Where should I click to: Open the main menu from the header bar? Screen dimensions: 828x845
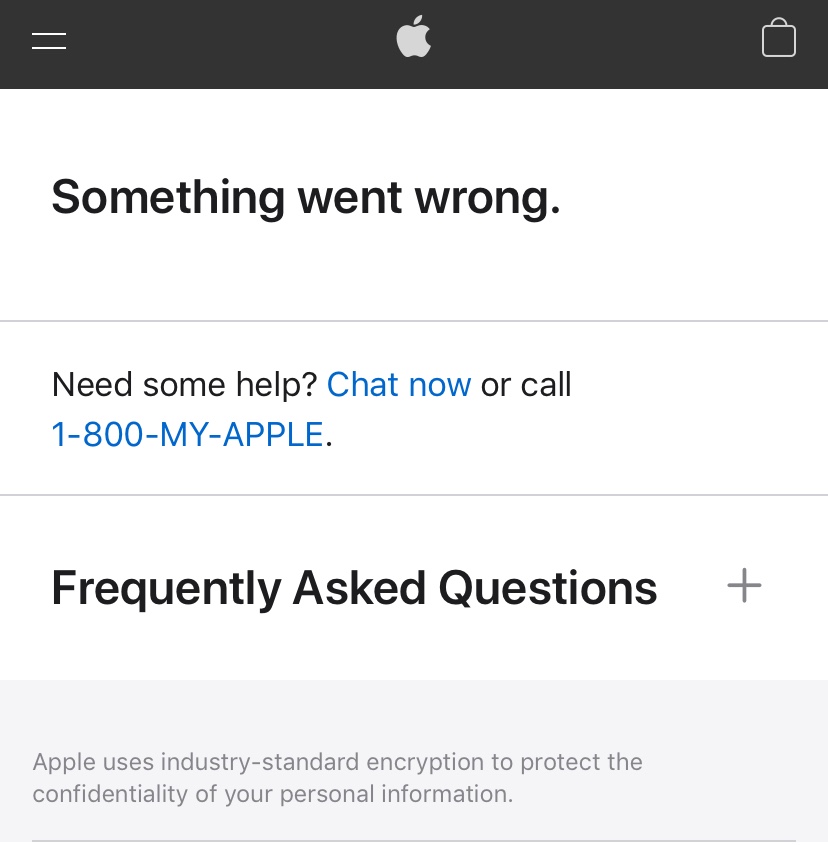(48, 40)
